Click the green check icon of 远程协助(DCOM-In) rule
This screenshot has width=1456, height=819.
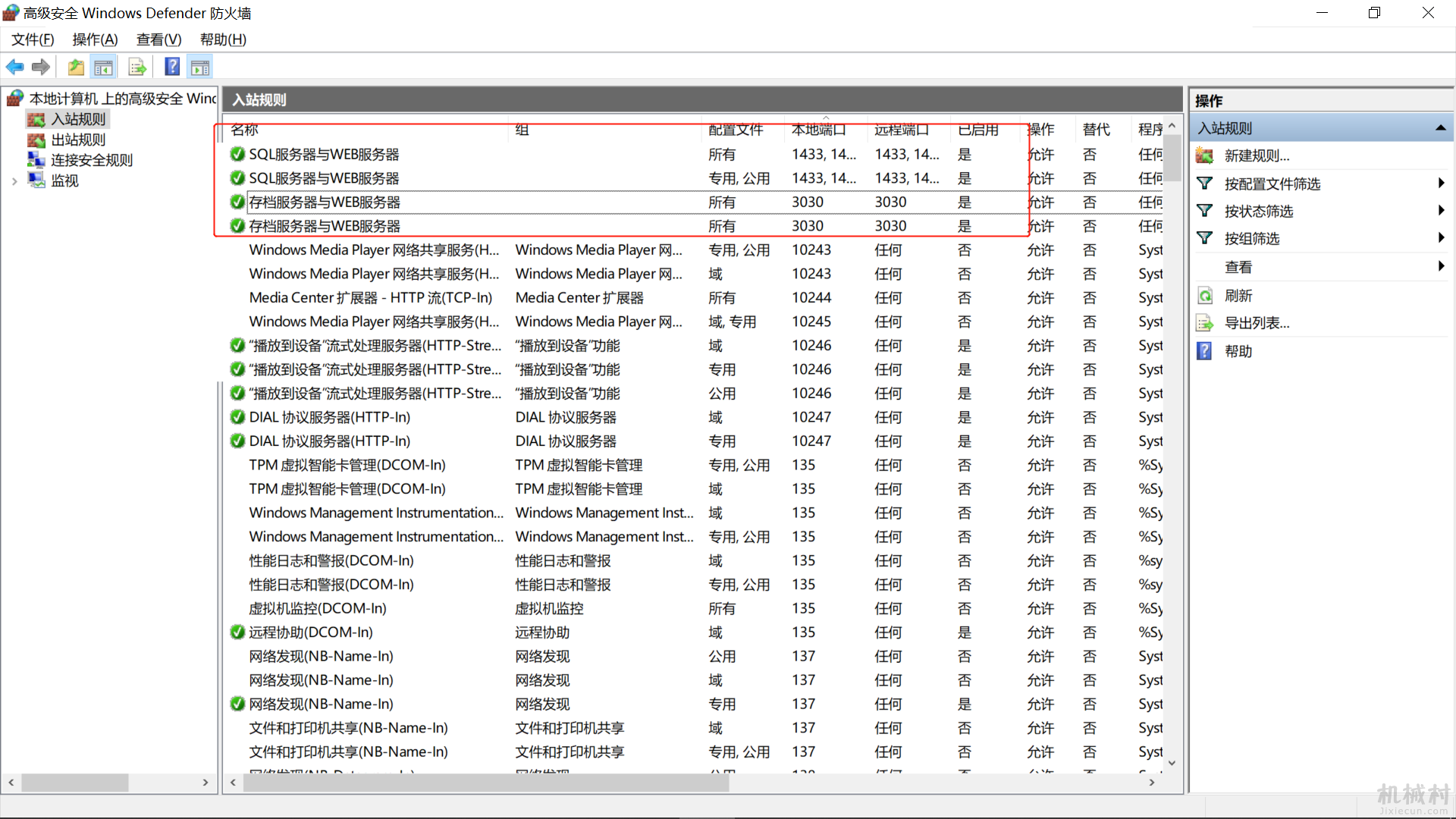coord(237,632)
